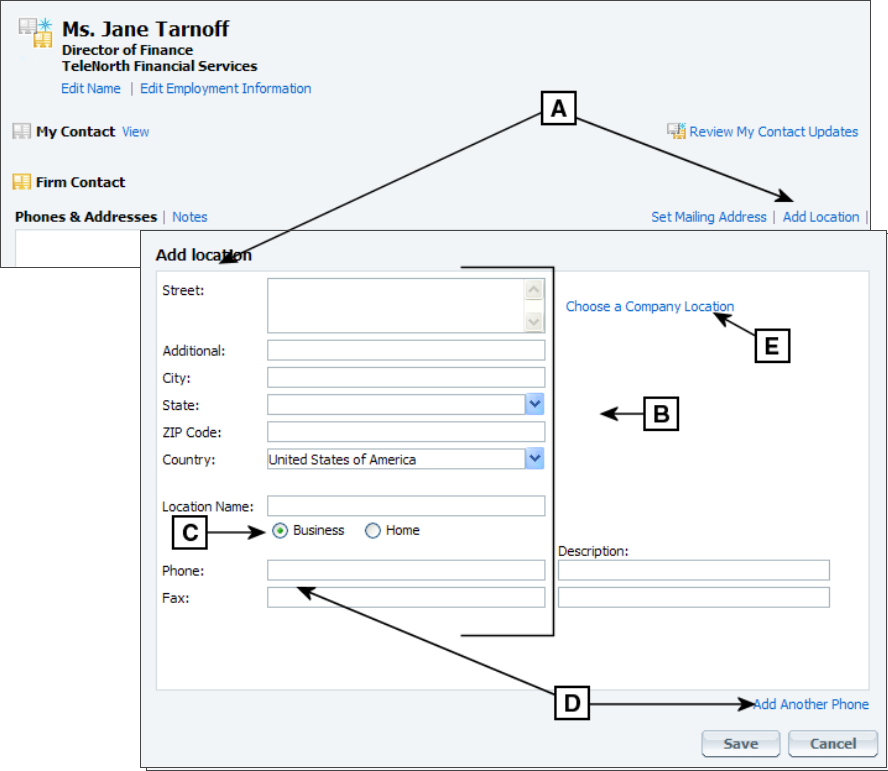Image resolution: width=888 pixels, height=771 pixels.
Task: Click the Additional address field
Action: 406,350
